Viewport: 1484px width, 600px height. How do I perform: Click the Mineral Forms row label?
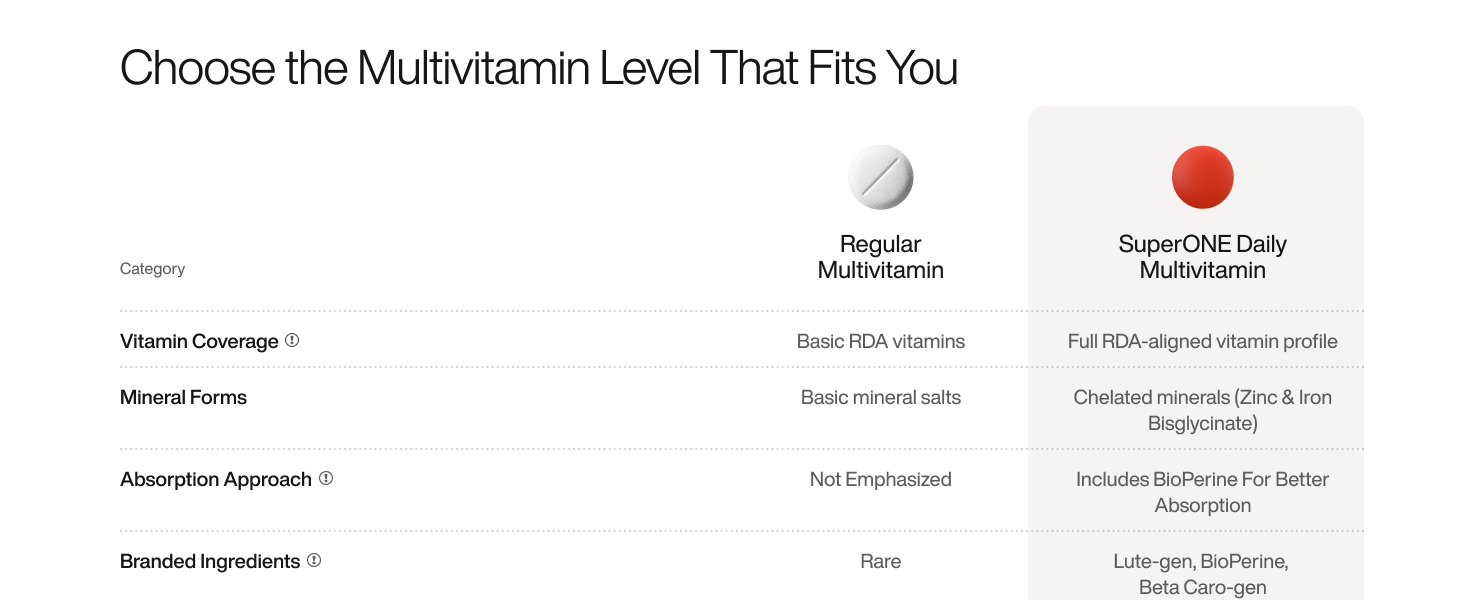[x=183, y=397]
